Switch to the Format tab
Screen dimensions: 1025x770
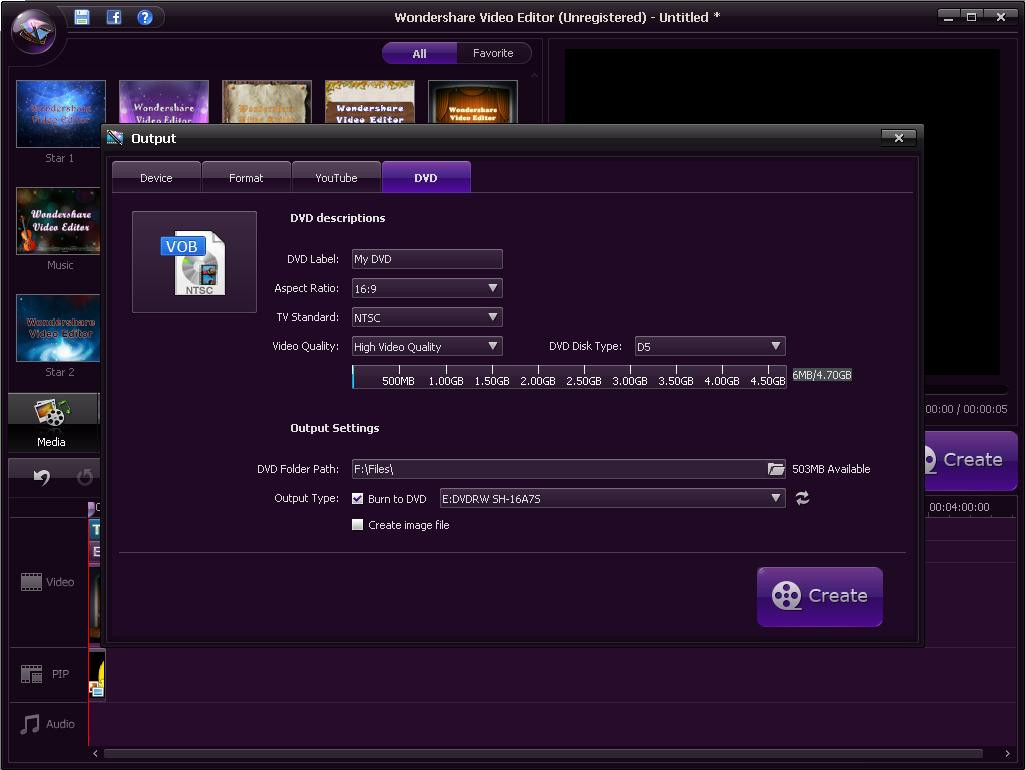coord(246,177)
